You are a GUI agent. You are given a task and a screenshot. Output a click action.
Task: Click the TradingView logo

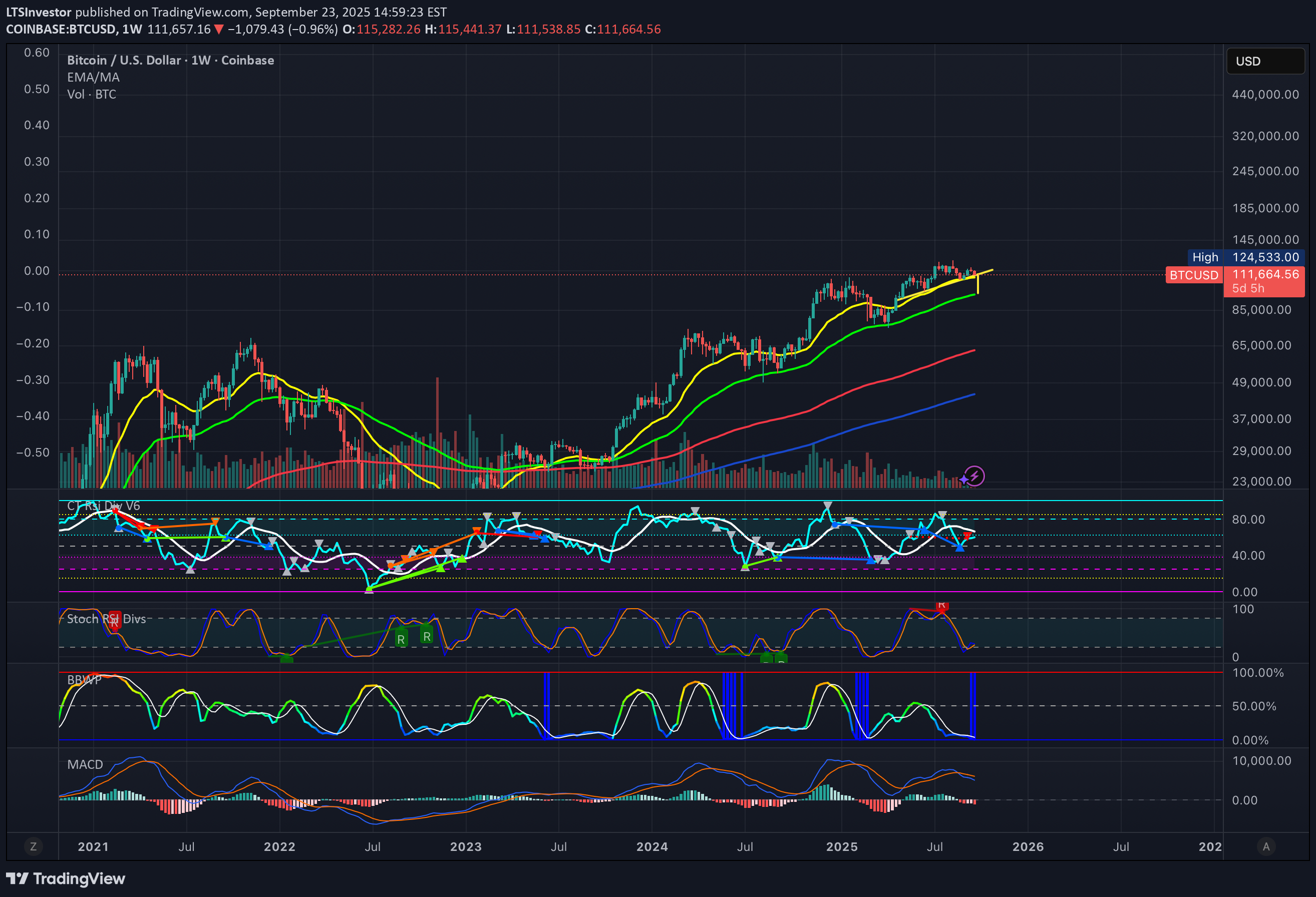(65, 879)
